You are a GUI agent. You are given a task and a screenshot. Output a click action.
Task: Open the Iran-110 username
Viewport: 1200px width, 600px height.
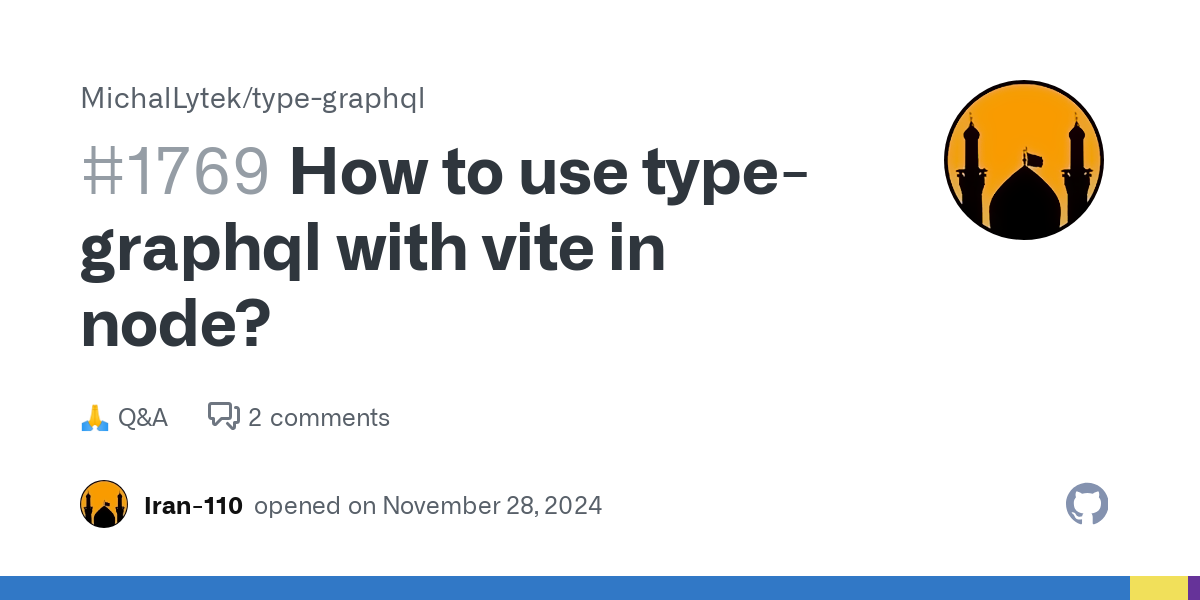(194, 505)
